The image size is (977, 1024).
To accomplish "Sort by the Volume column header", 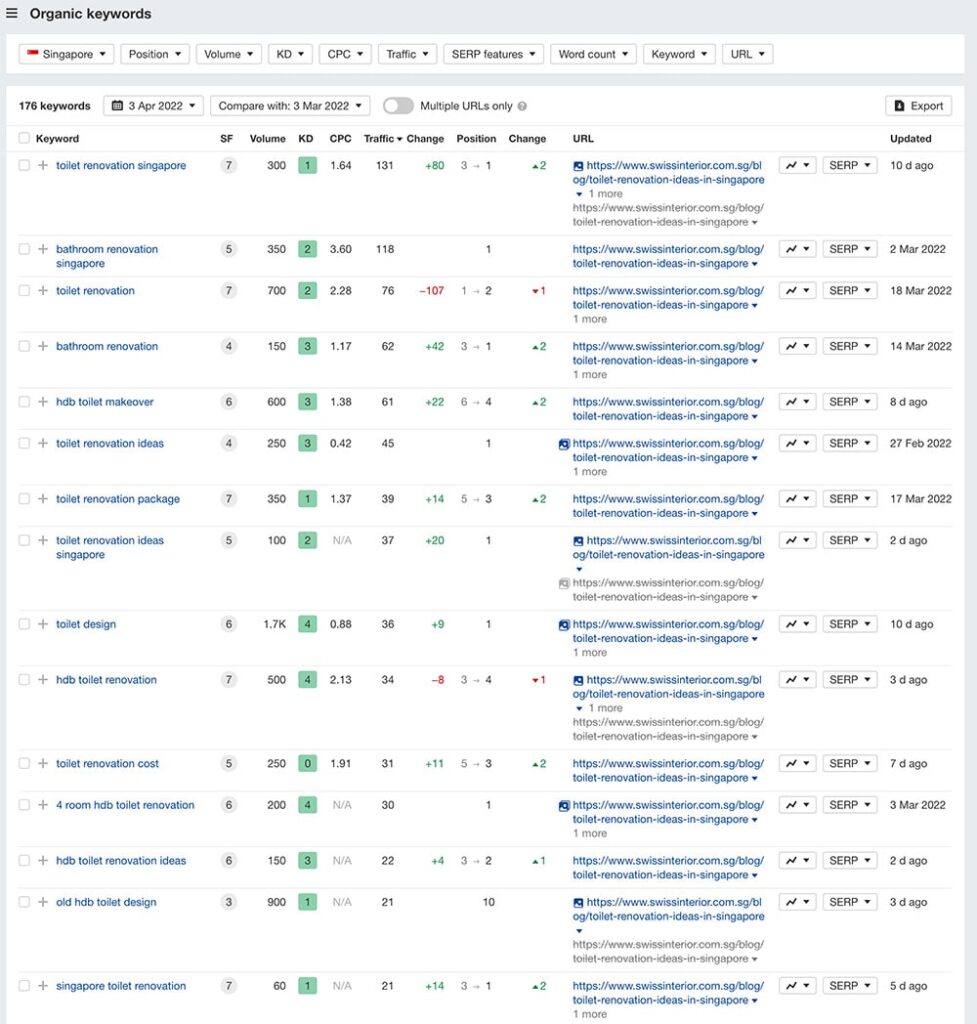I will pos(267,139).
